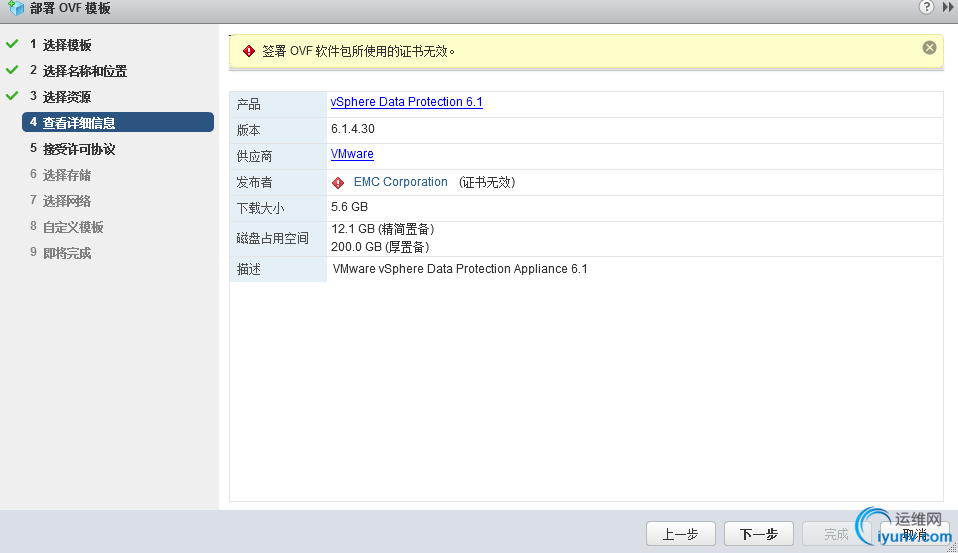The width and height of the screenshot is (958, 553).
Task: Dismiss the certificate warning banner
Action: 929,48
